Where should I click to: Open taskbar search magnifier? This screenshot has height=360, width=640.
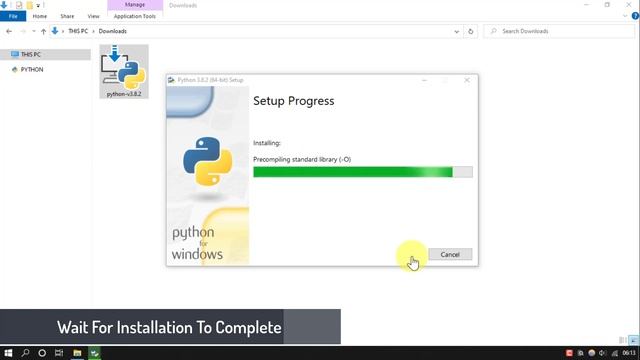[x=25, y=353]
